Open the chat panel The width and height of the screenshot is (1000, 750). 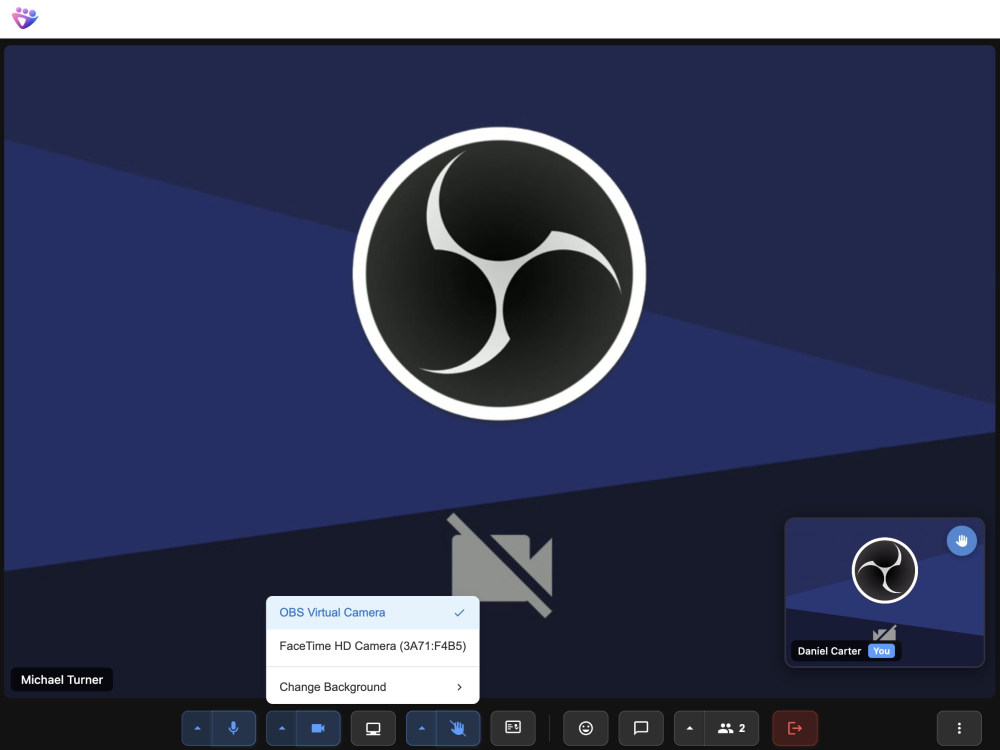pyautogui.click(x=641, y=728)
